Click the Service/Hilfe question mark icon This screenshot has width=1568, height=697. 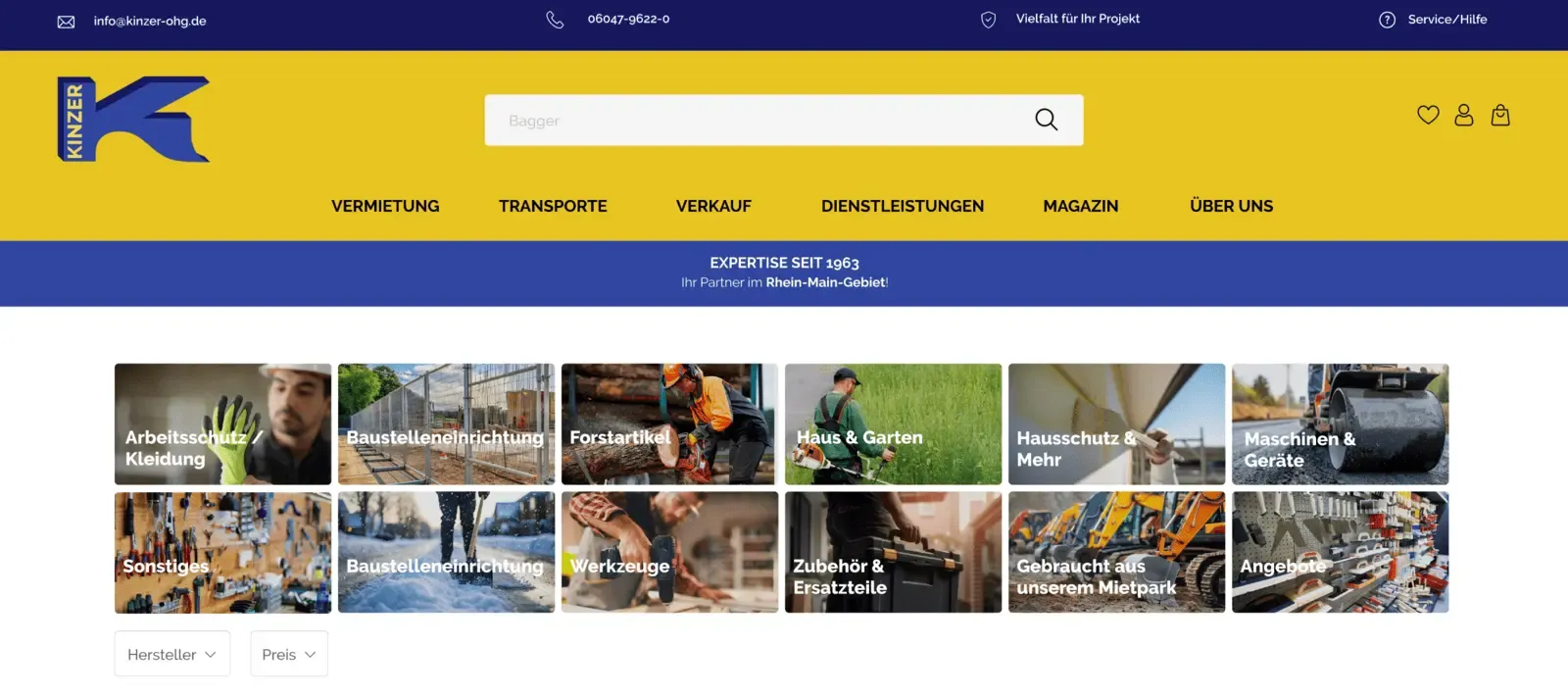(x=1387, y=20)
